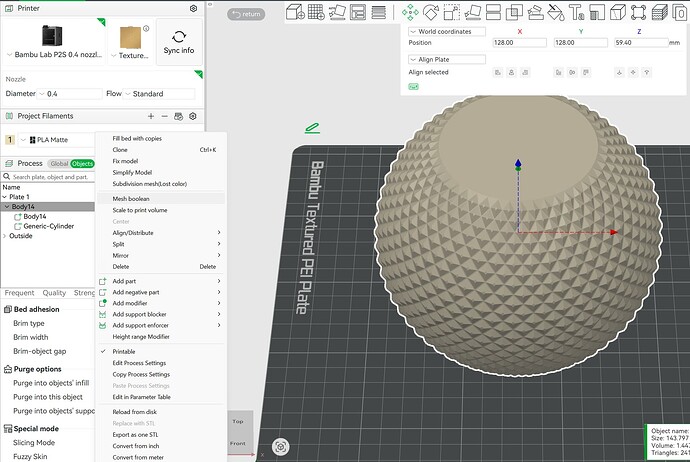
Task: Toggle Process scope to Objects
Action: point(82,164)
